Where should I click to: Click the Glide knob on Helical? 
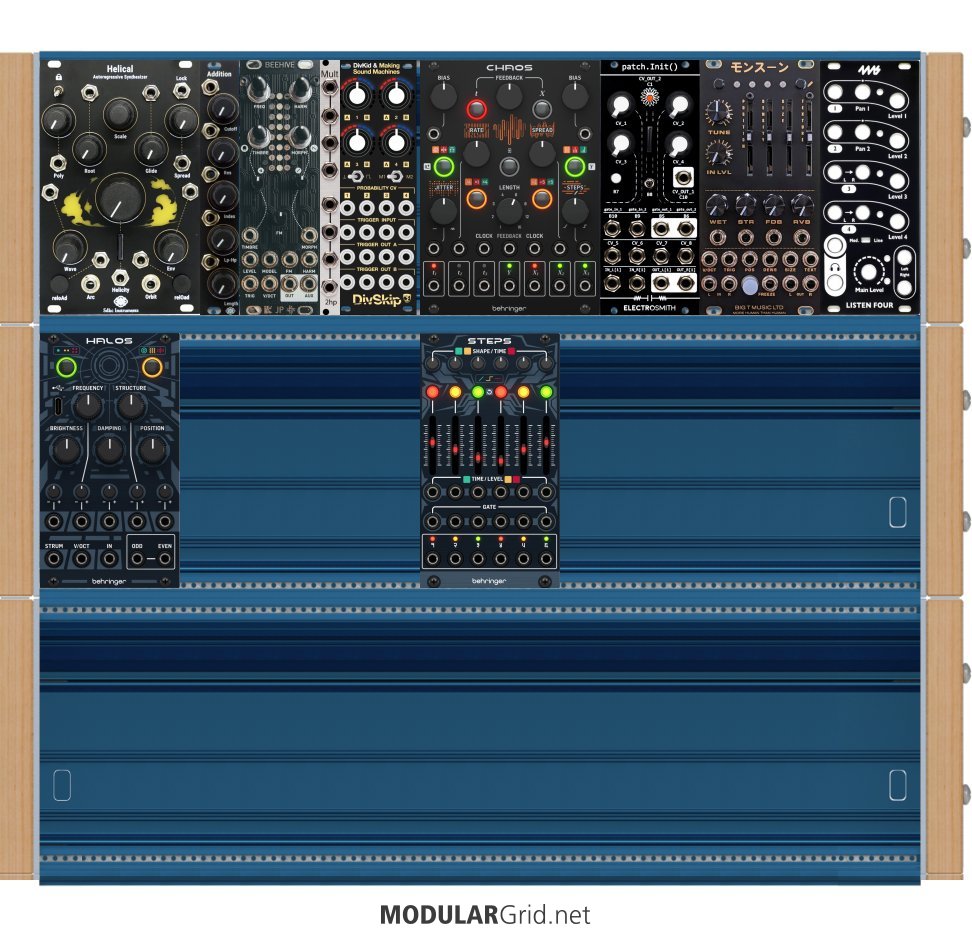click(x=151, y=149)
